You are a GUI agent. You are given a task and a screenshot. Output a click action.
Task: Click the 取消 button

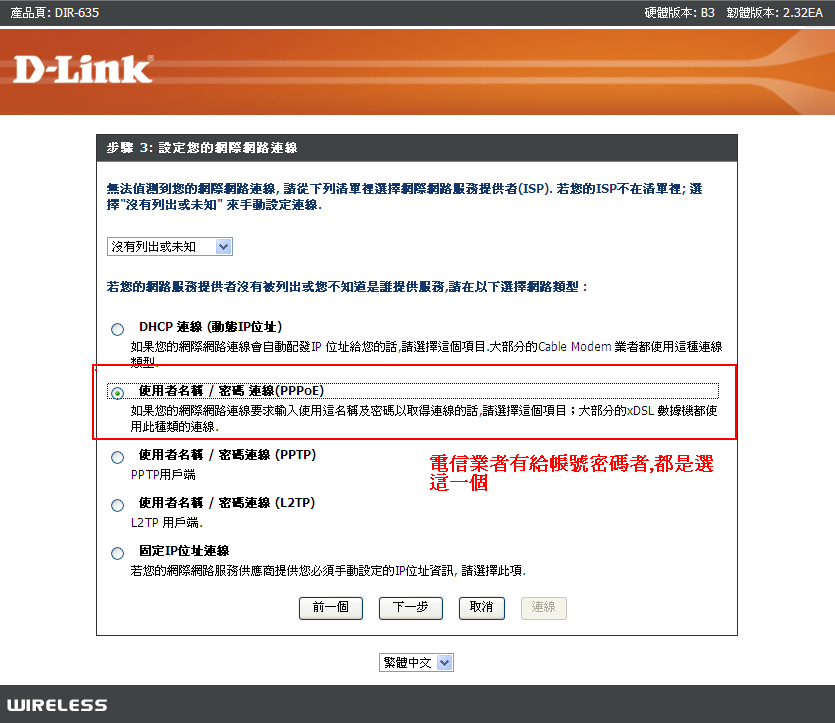click(481, 607)
